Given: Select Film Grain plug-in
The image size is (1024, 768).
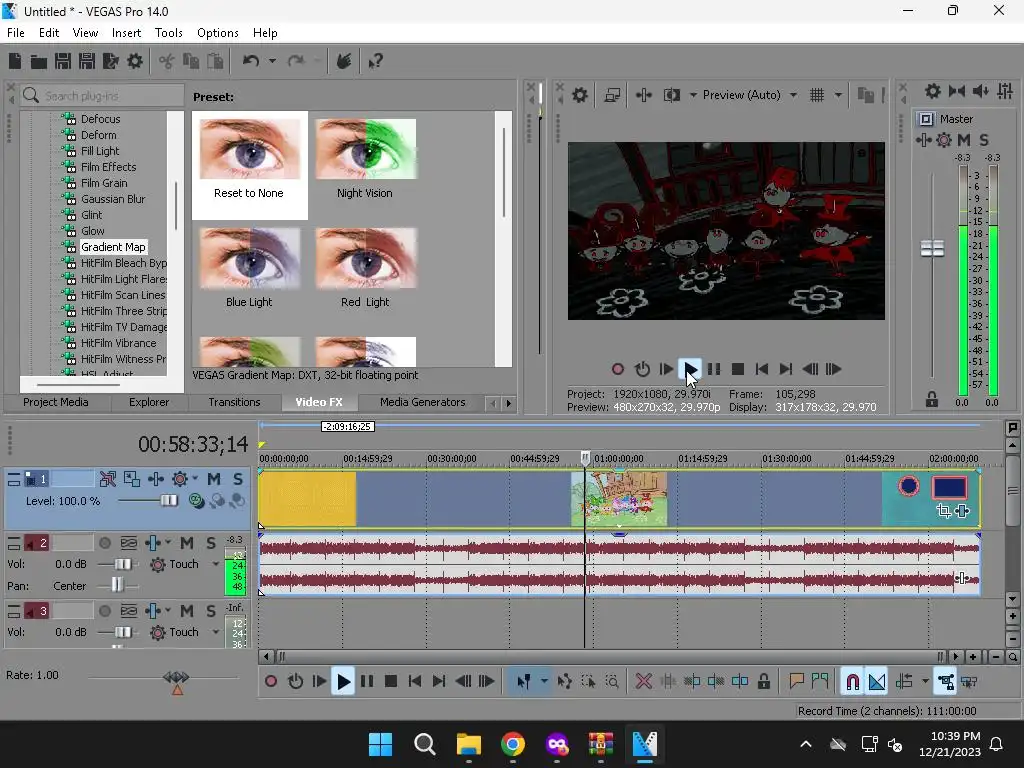Looking at the screenshot, I should coord(104,183).
